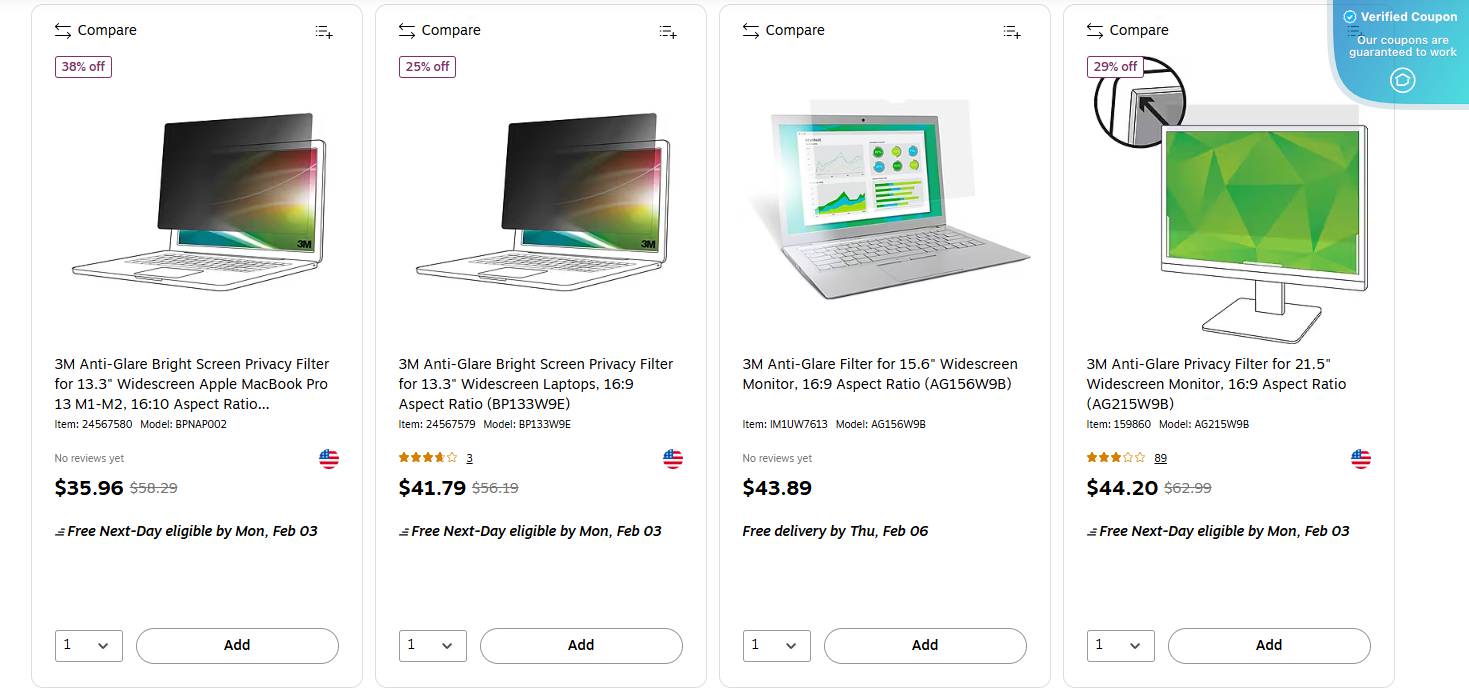Click the 38% off badge
Screen dimensions: 1469x691
pos(83,66)
